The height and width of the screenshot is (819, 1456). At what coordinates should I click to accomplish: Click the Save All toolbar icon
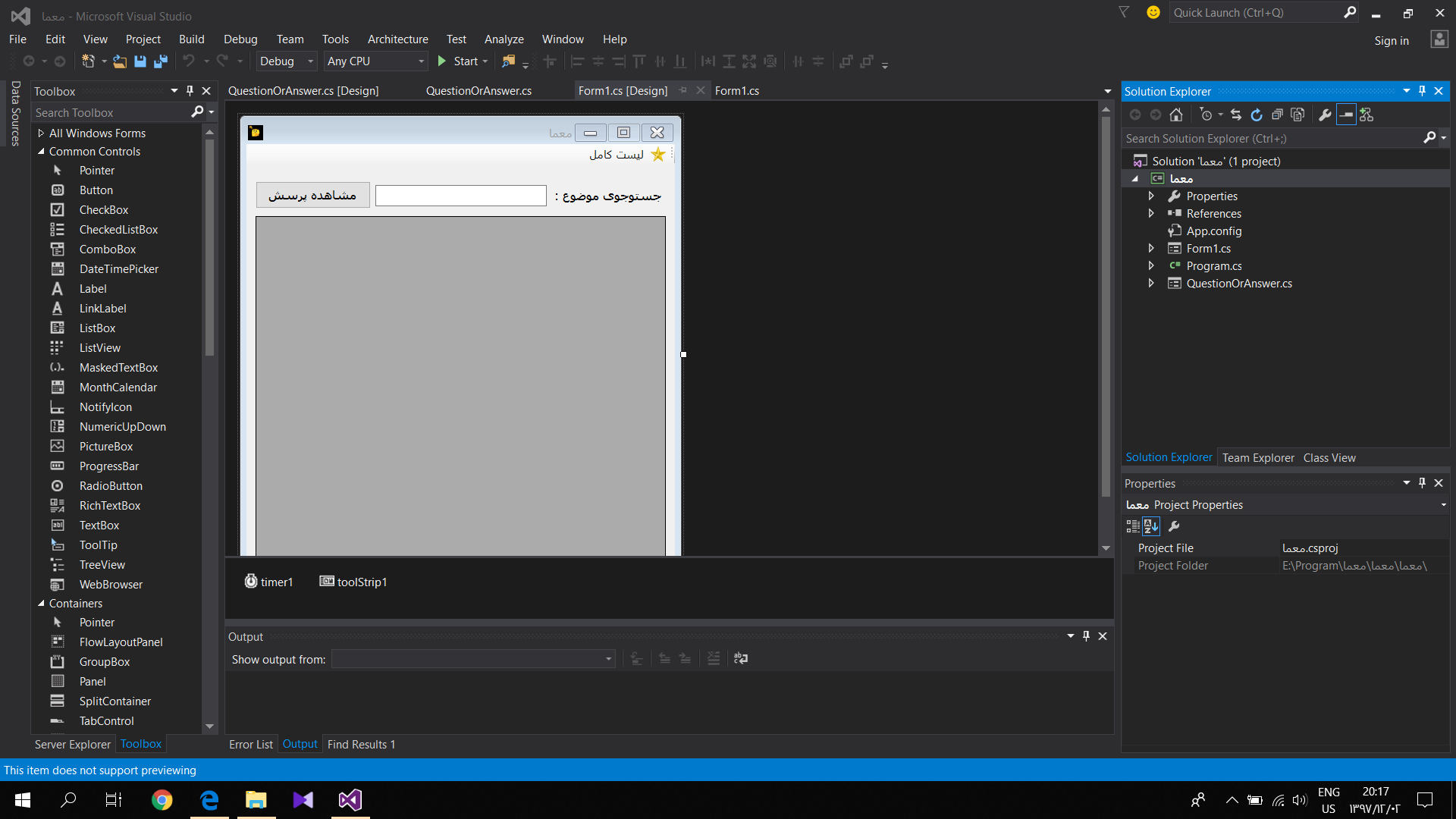point(160,61)
